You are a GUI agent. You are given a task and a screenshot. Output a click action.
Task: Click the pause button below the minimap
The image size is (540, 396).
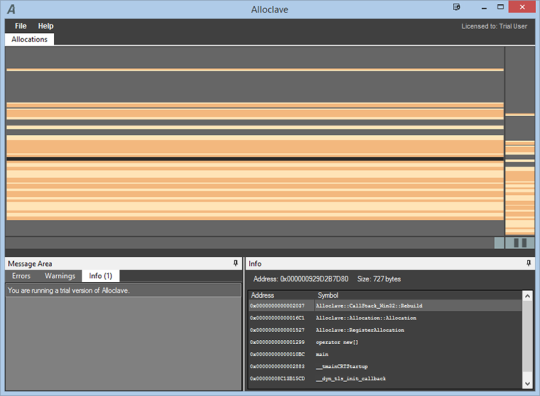(520, 243)
